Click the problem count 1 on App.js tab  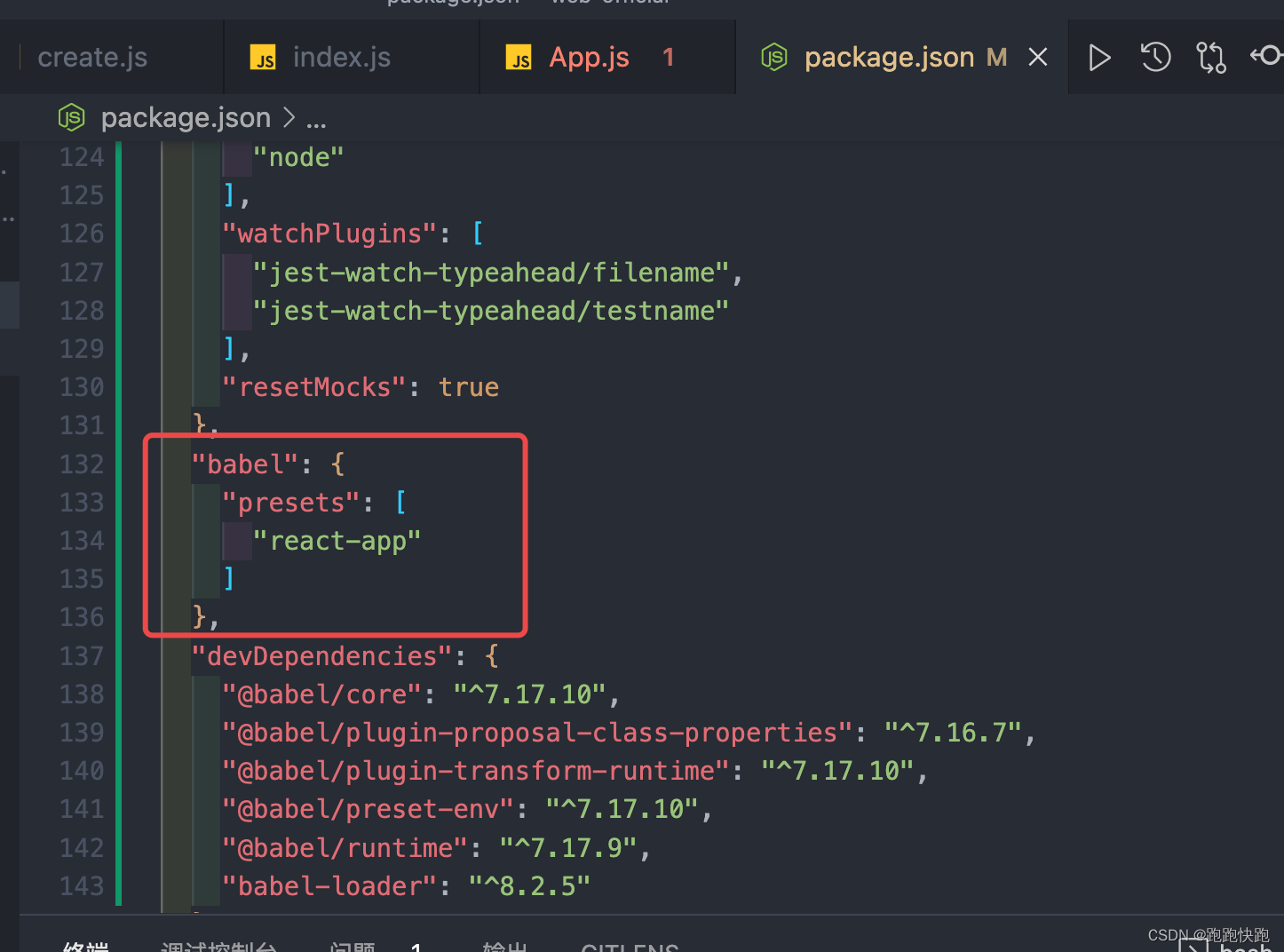point(669,58)
